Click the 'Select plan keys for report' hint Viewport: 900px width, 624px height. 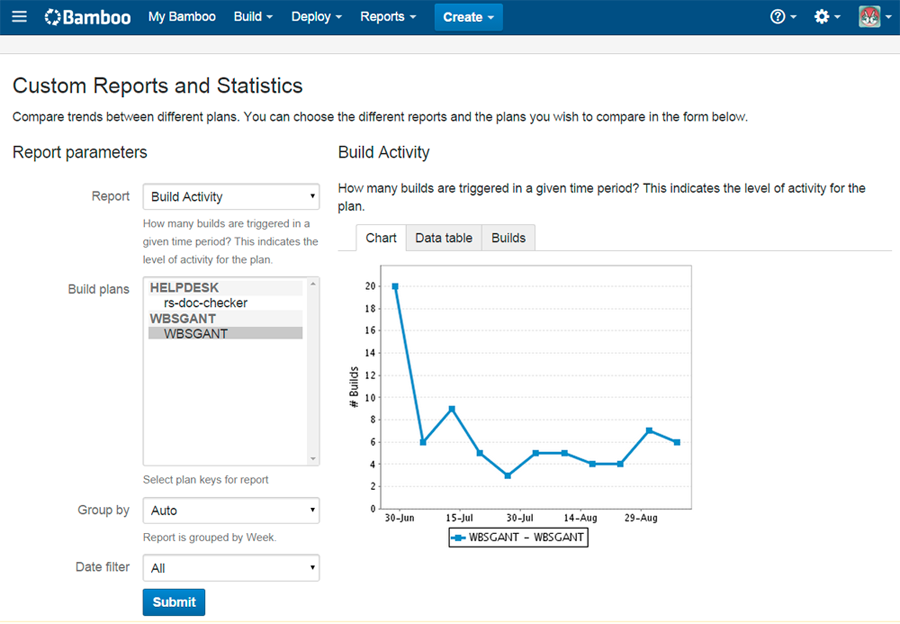click(x=205, y=480)
